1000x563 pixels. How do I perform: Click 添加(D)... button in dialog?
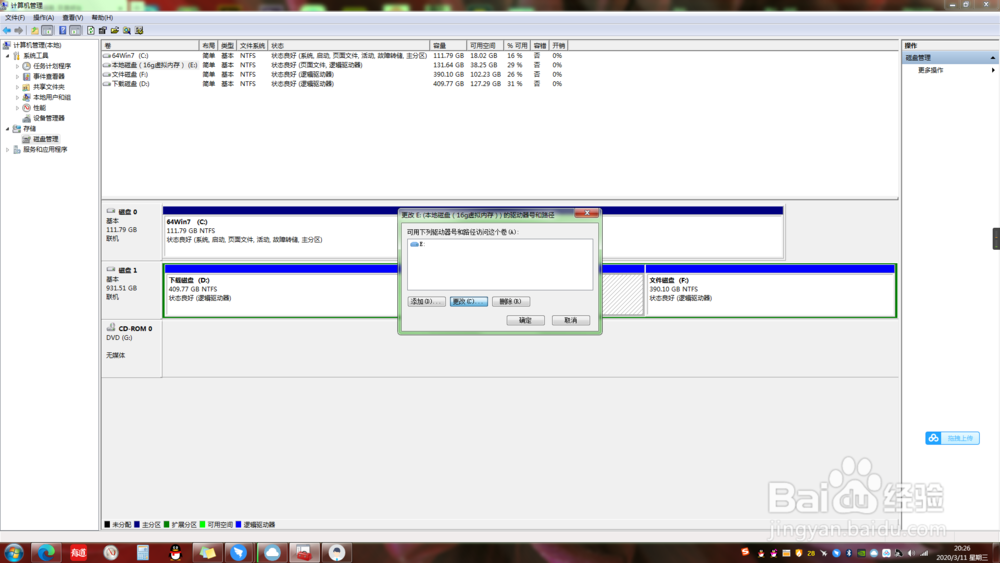426,302
